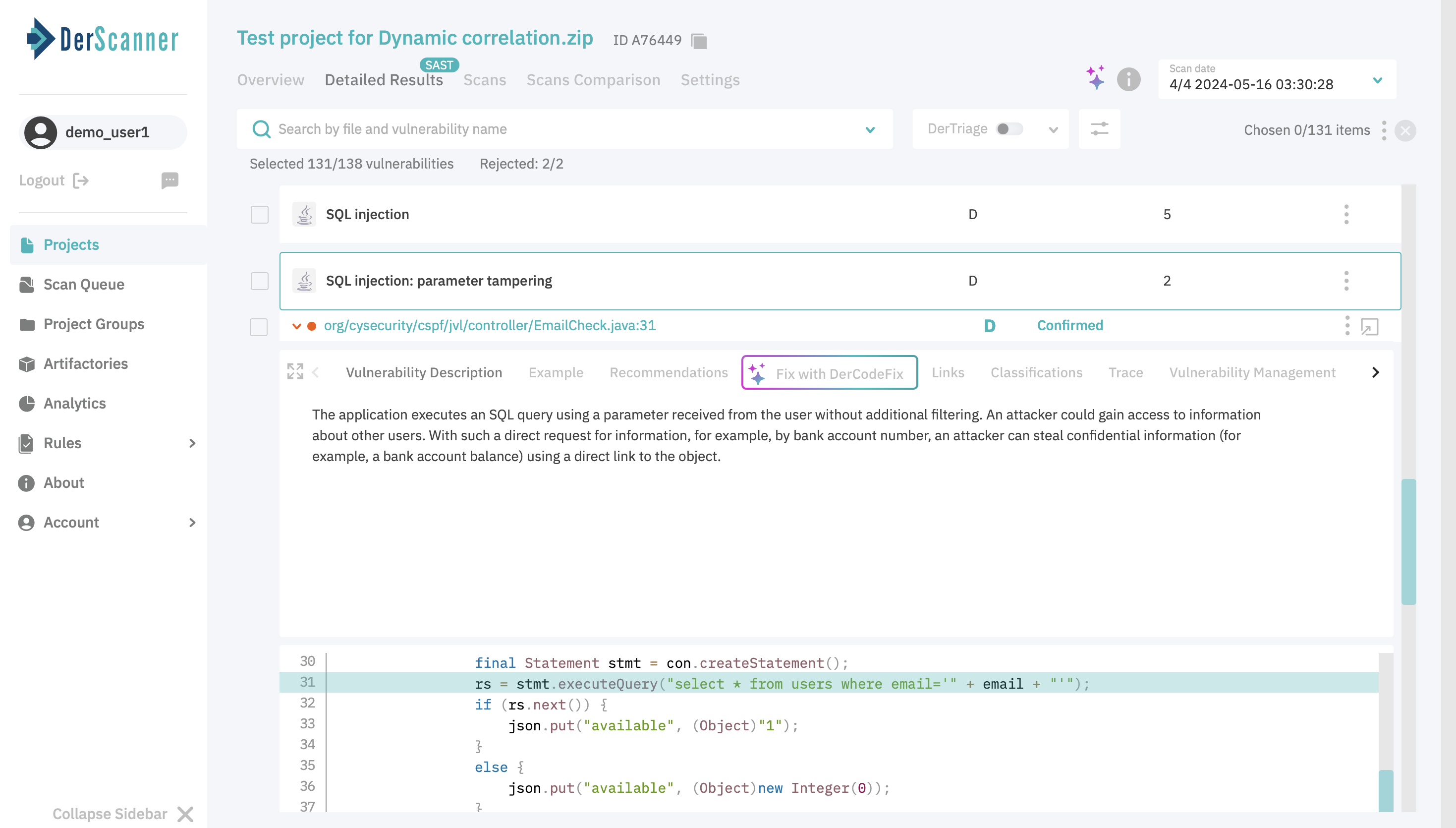Open EmailCheck.java entry three-dot menu
Screen dimensions: 1456x828
1347,325
